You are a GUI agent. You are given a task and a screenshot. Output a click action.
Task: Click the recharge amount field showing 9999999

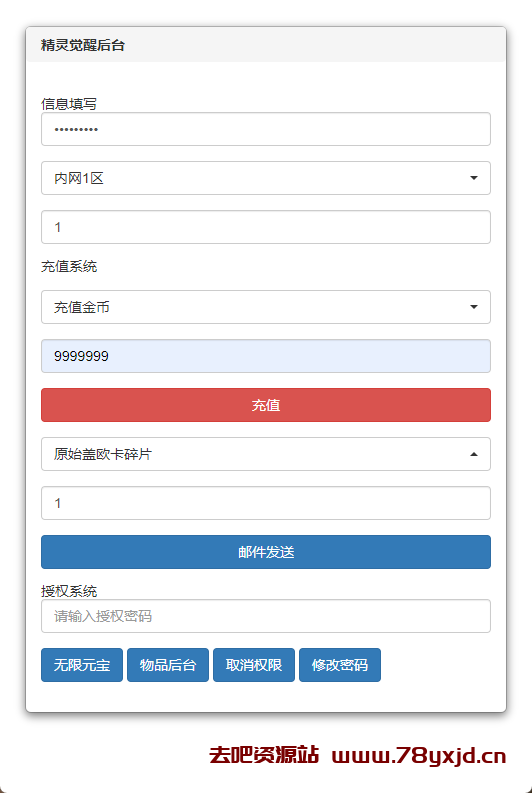point(265,356)
